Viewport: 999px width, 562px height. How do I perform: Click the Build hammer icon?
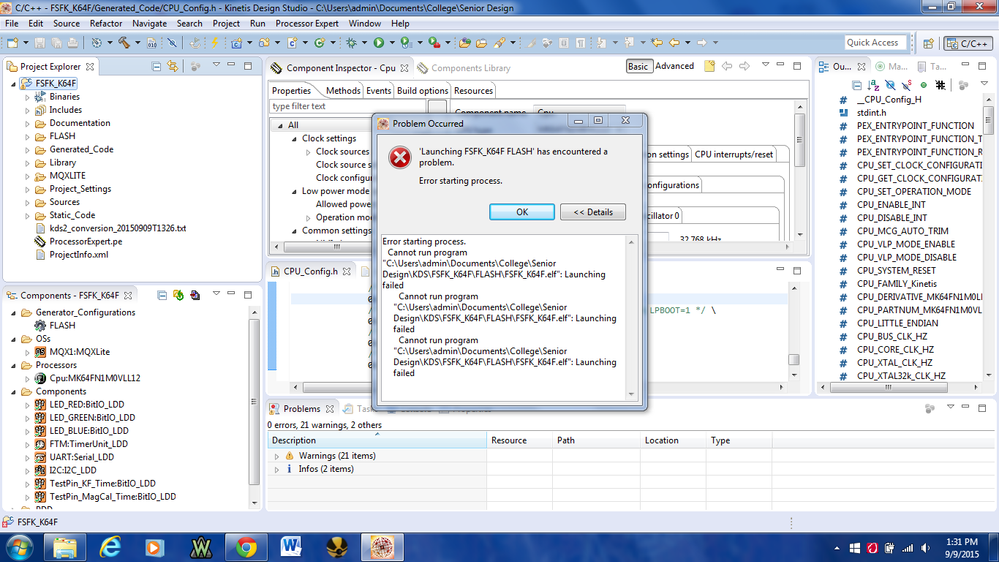tap(124, 43)
